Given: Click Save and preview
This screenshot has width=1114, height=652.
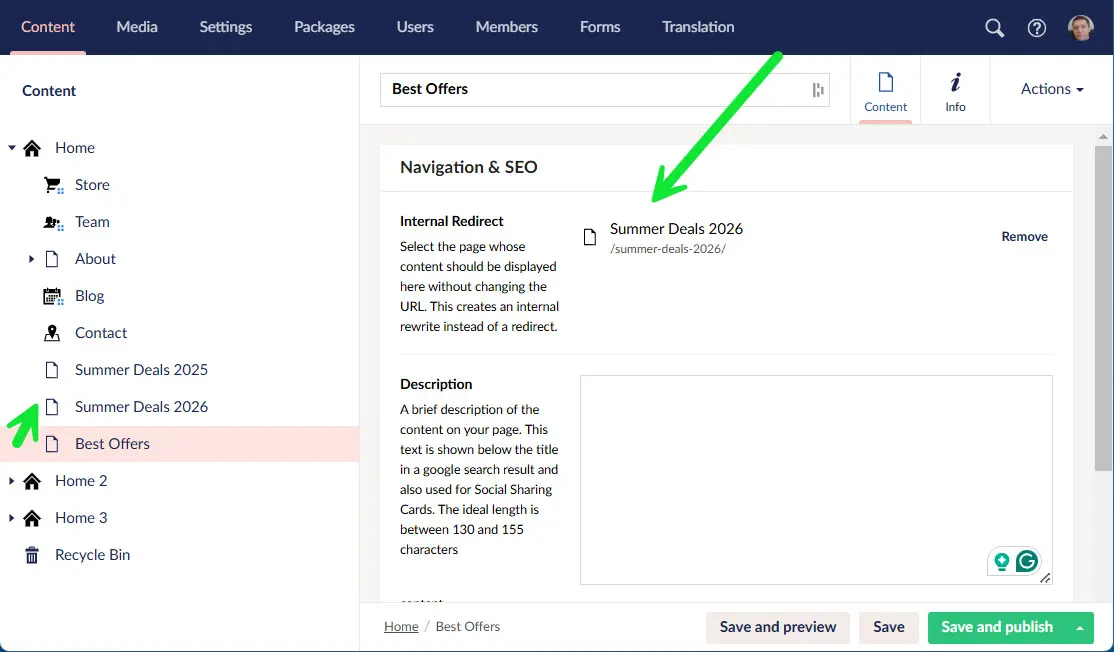Looking at the screenshot, I should (777, 627).
